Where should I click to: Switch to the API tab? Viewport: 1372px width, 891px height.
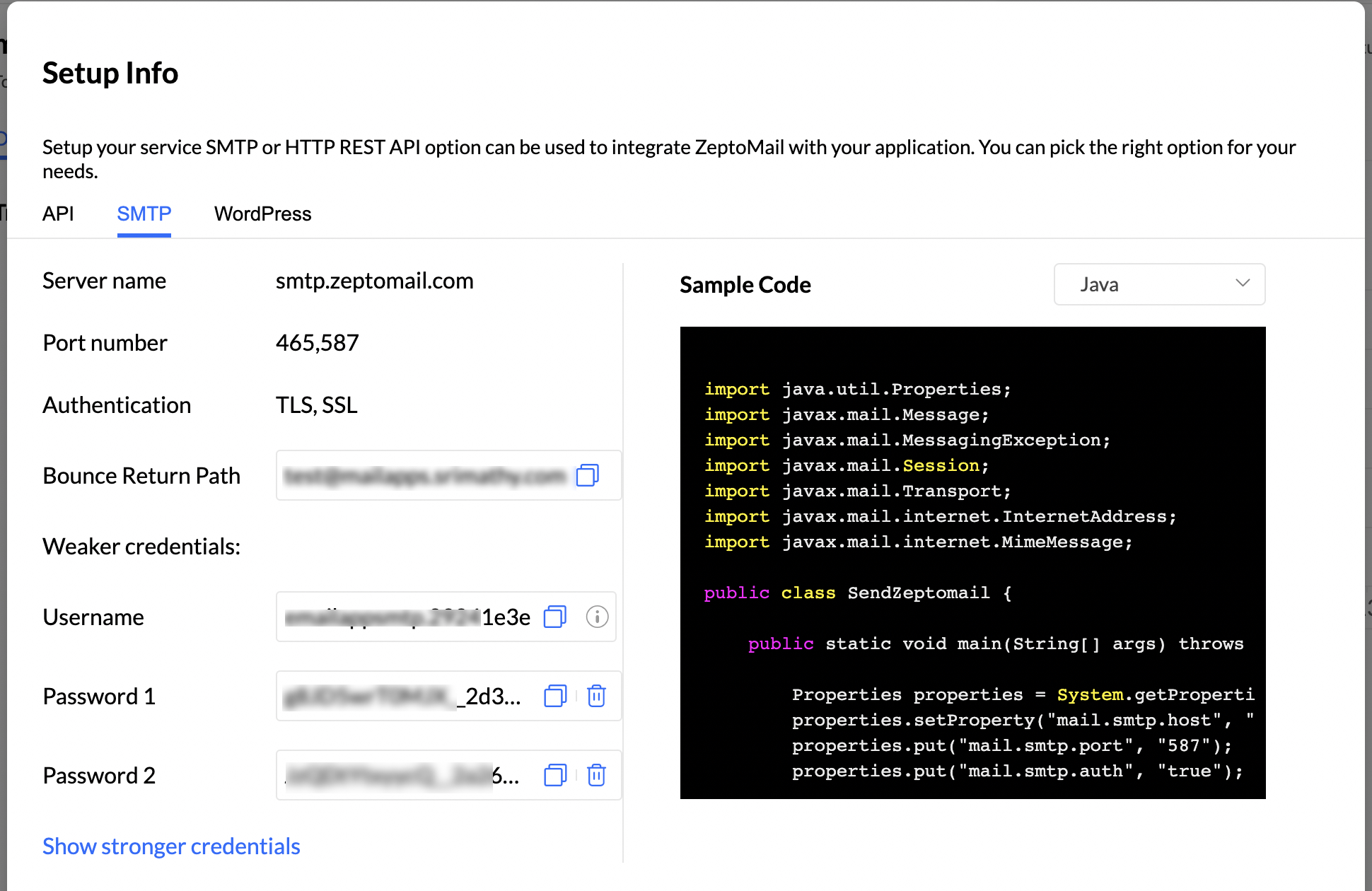click(58, 214)
